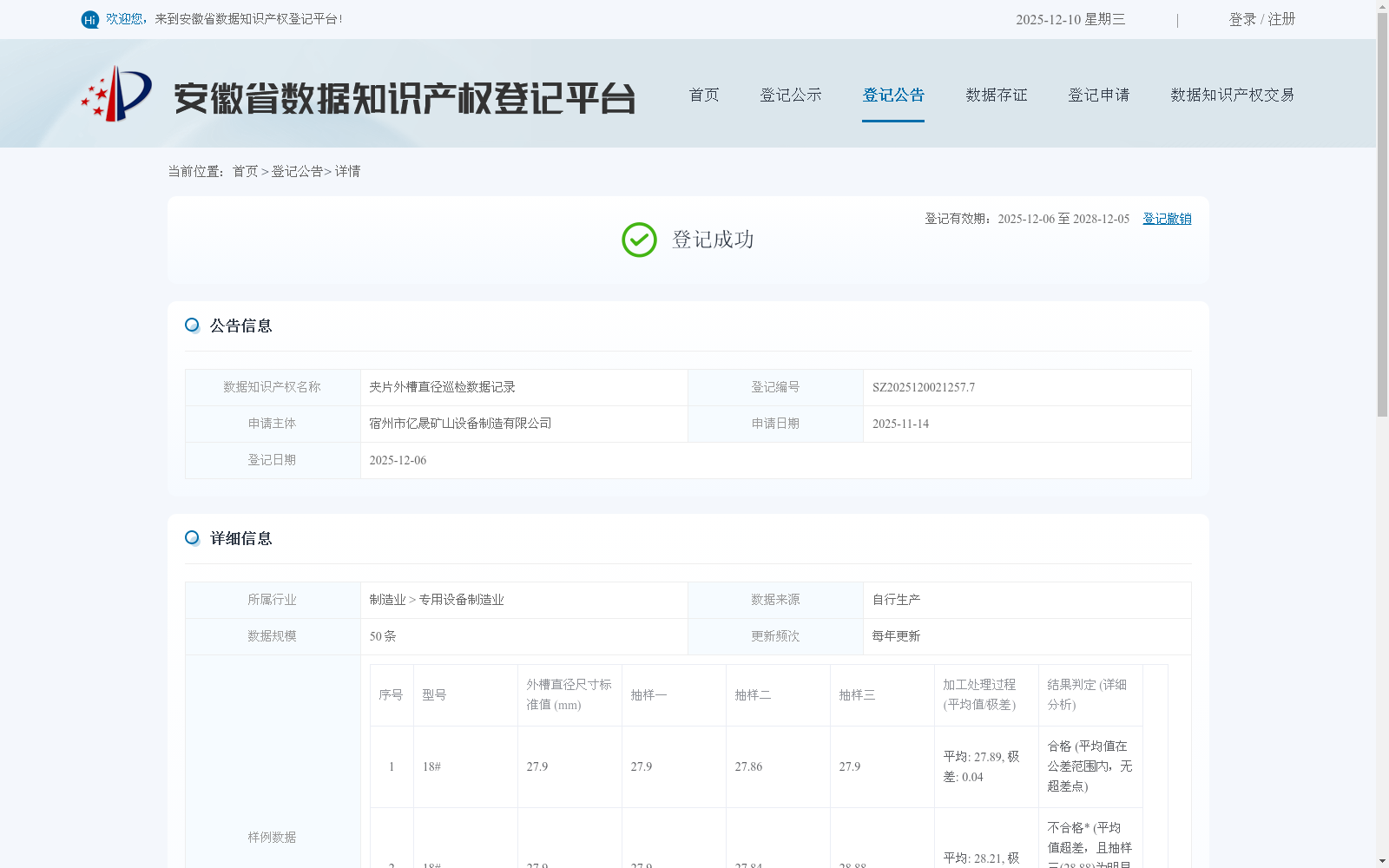Image resolution: width=1389 pixels, height=868 pixels.
Task: Click the date 2025-12-10 星期三
Action: coord(1070,19)
